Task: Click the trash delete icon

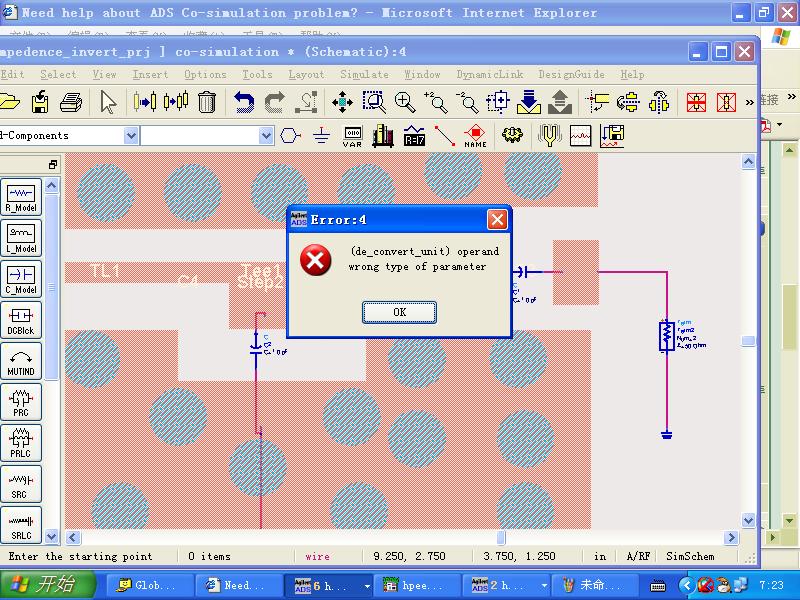Action: [x=207, y=102]
